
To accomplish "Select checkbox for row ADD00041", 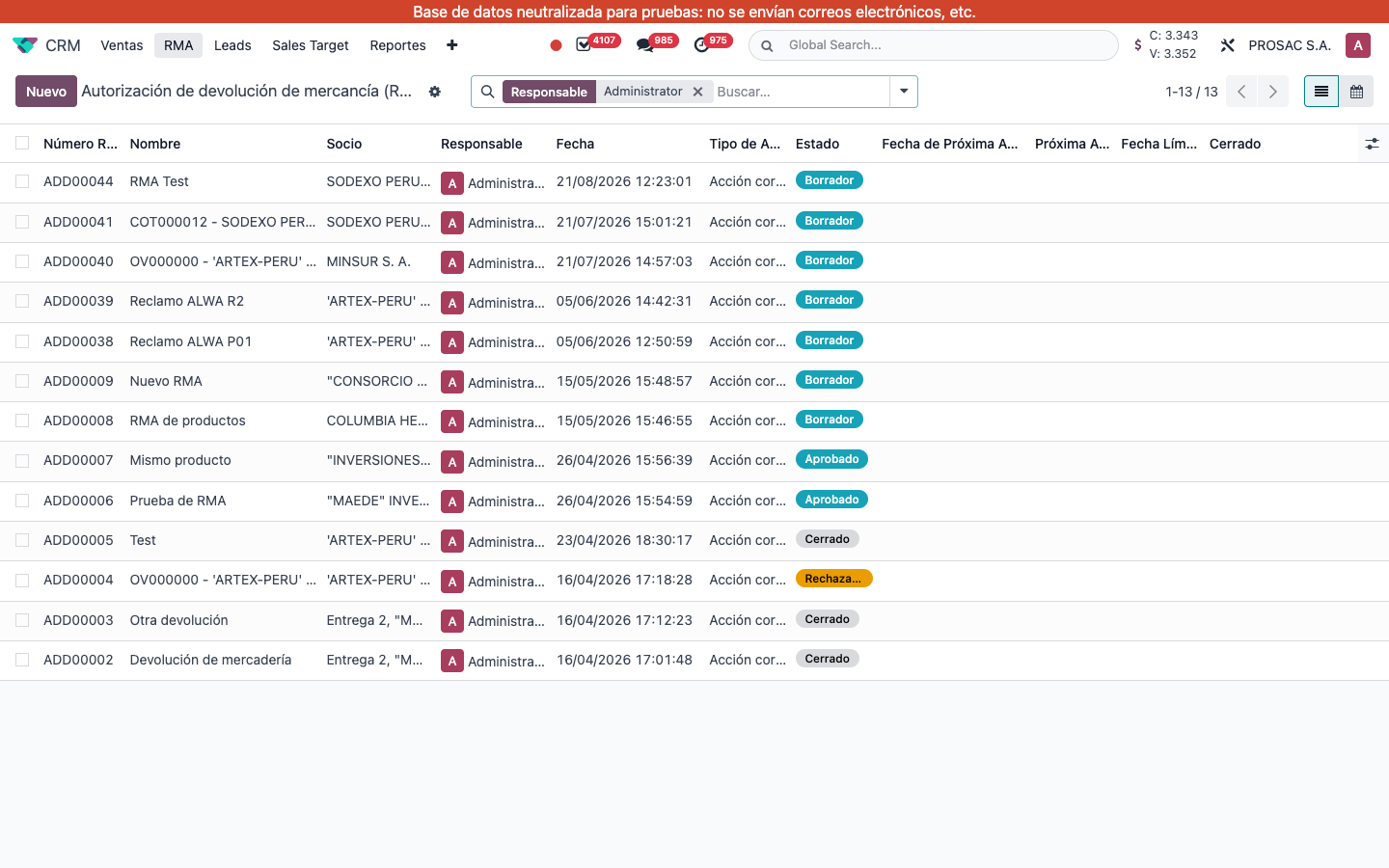I will (x=22, y=222).
